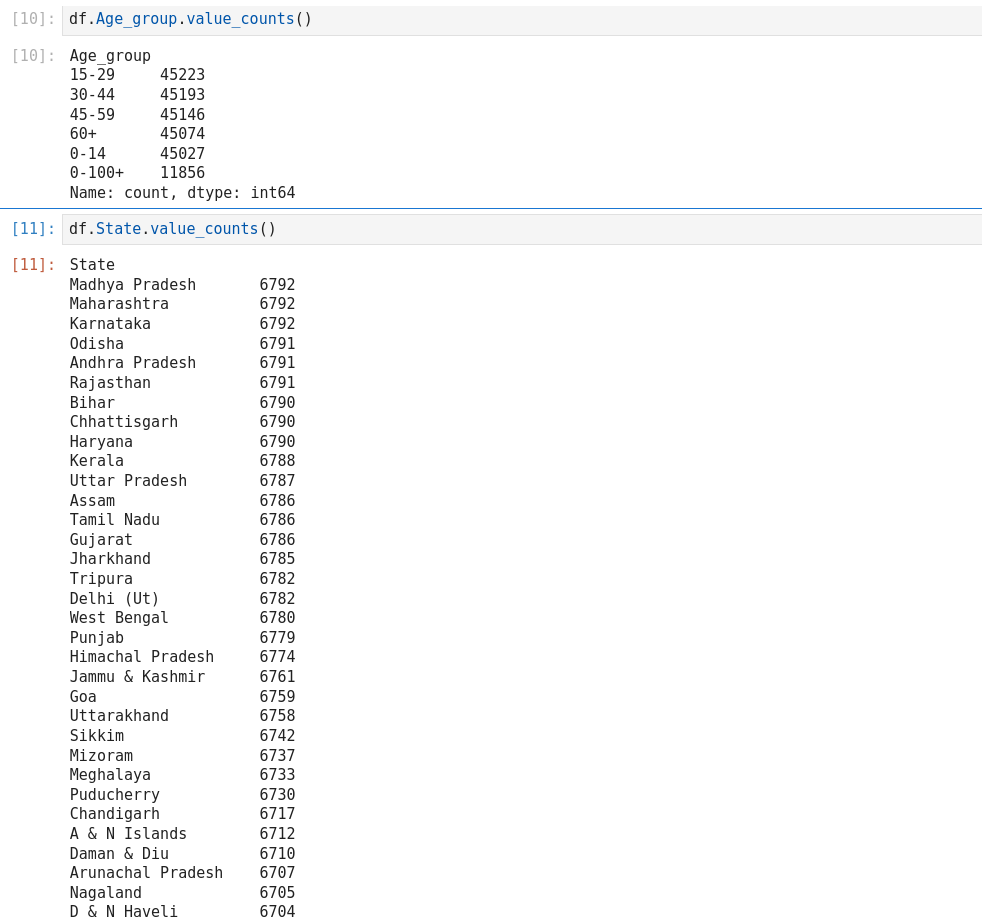Place cursor on 'State' in cell 11 code
Viewport: 982px width, 919px height.
point(118,229)
